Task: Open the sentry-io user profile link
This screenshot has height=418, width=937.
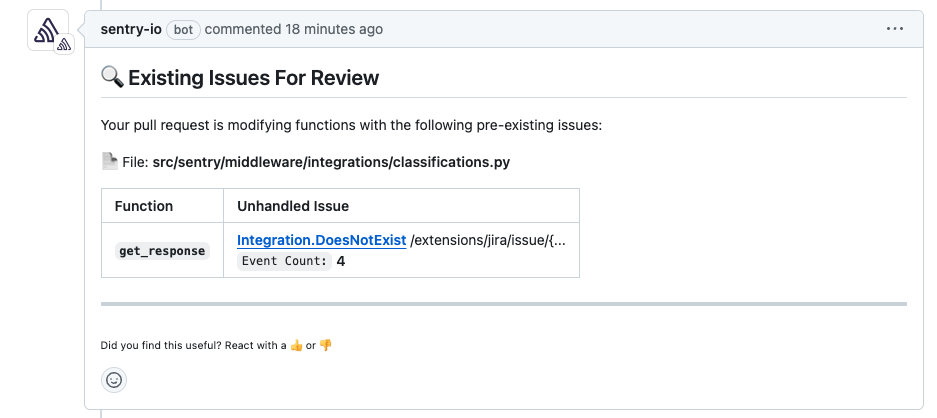Action: point(131,29)
